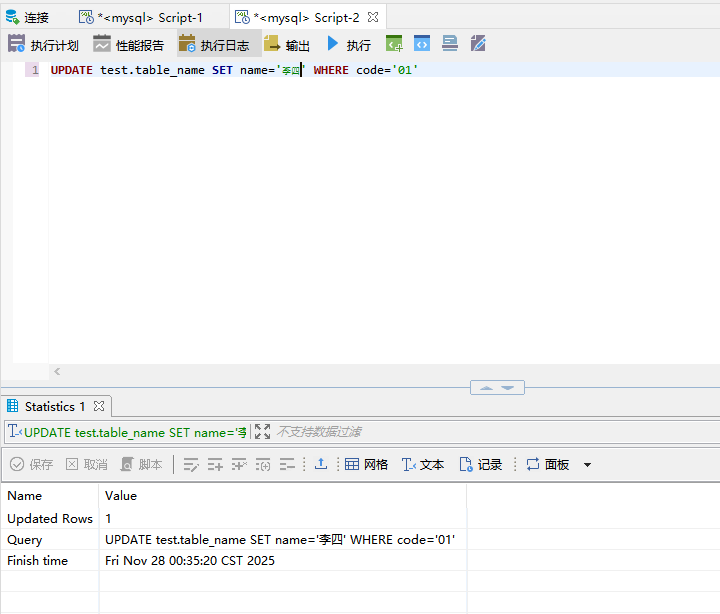The width and height of the screenshot is (720, 614).
Task: Toggle the 执行日志 execution log
Action: click(x=214, y=44)
